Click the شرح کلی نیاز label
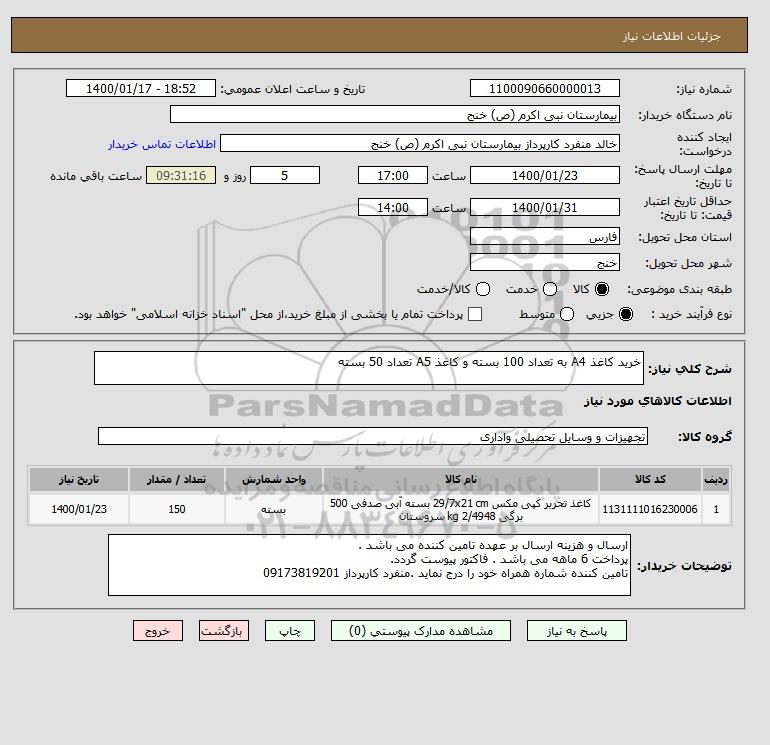Screen dimensions: 770x745 (x=690, y=369)
